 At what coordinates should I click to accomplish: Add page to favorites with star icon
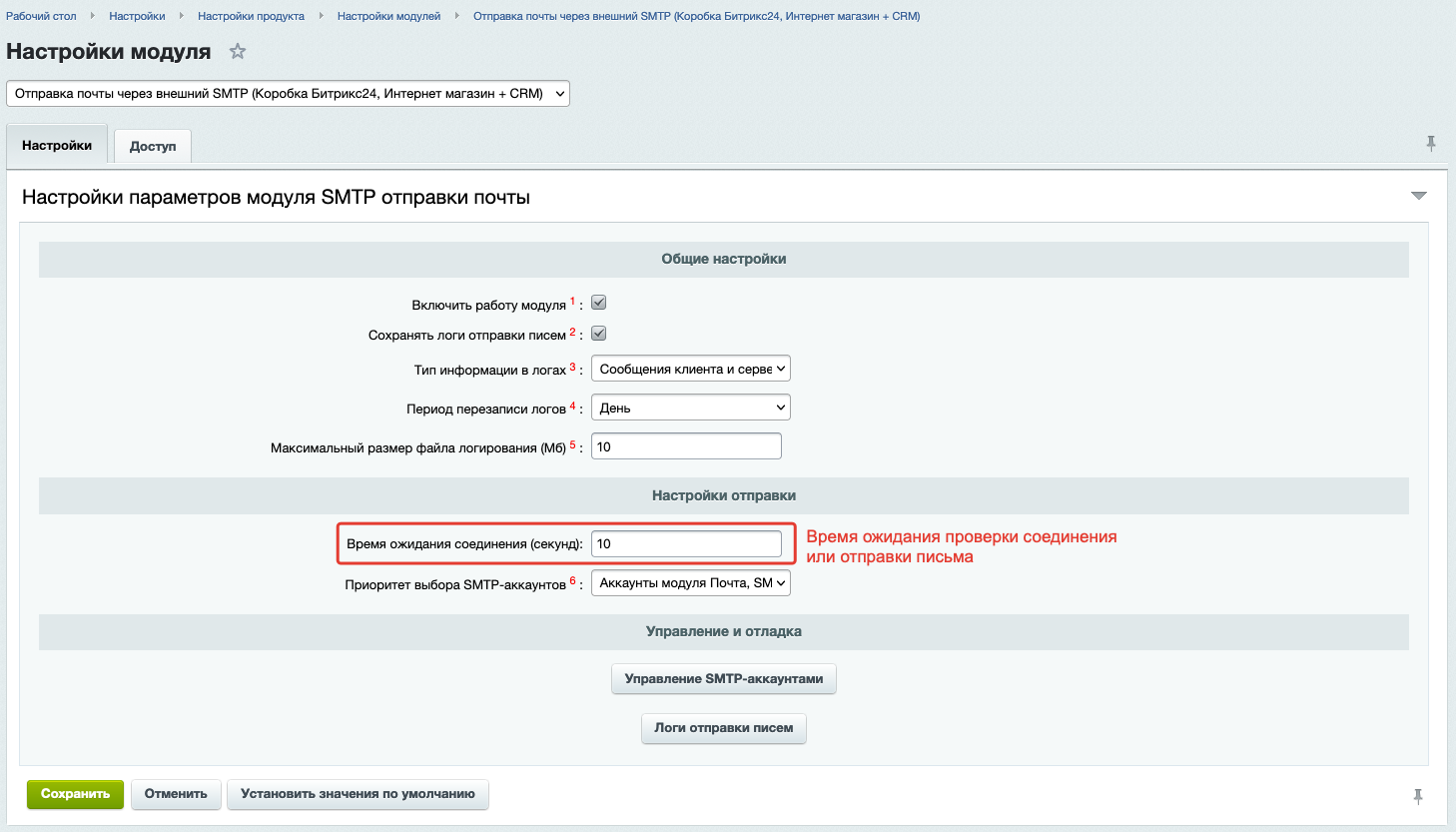(238, 51)
